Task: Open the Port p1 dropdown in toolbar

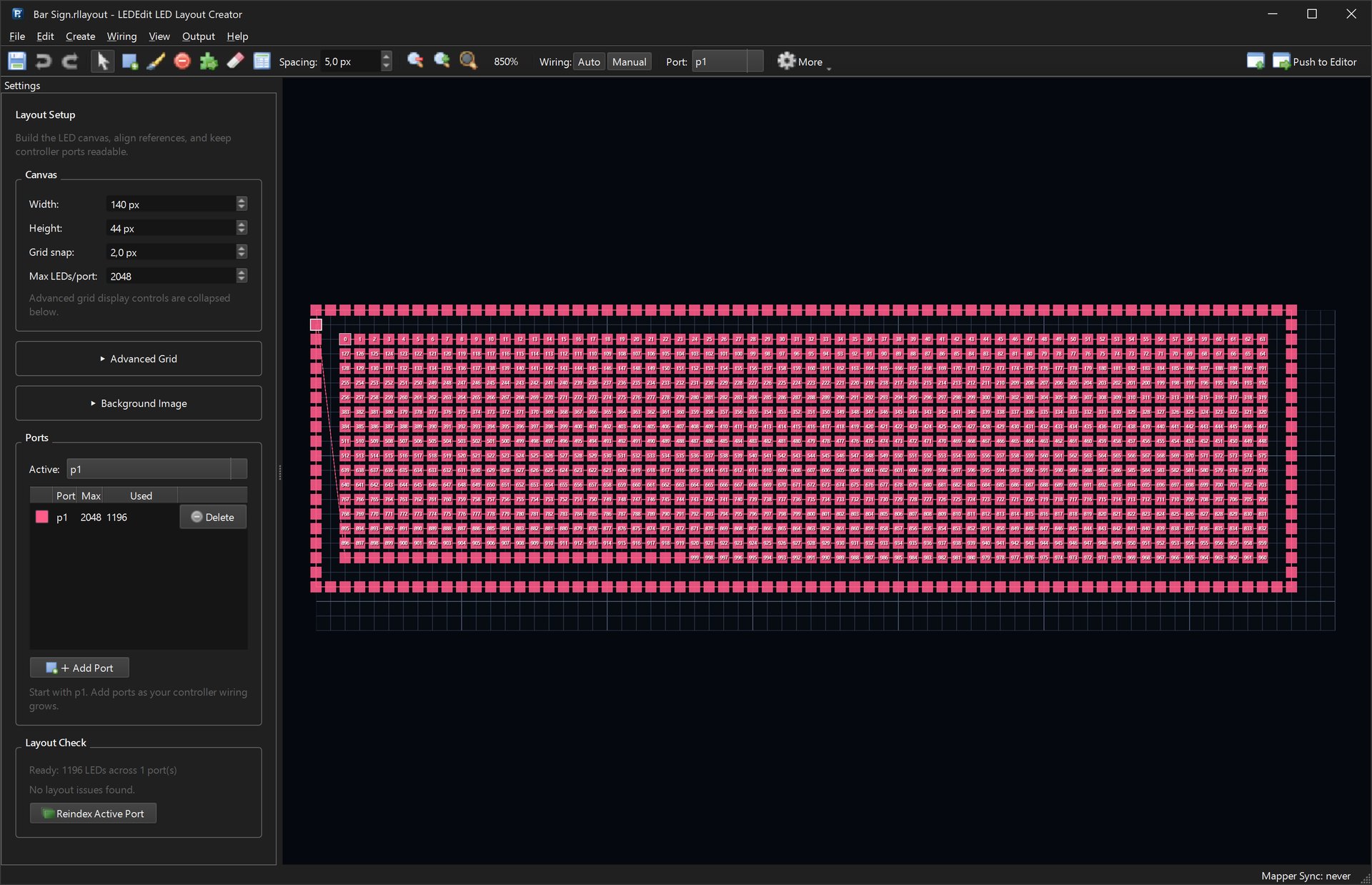Action: [x=727, y=61]
